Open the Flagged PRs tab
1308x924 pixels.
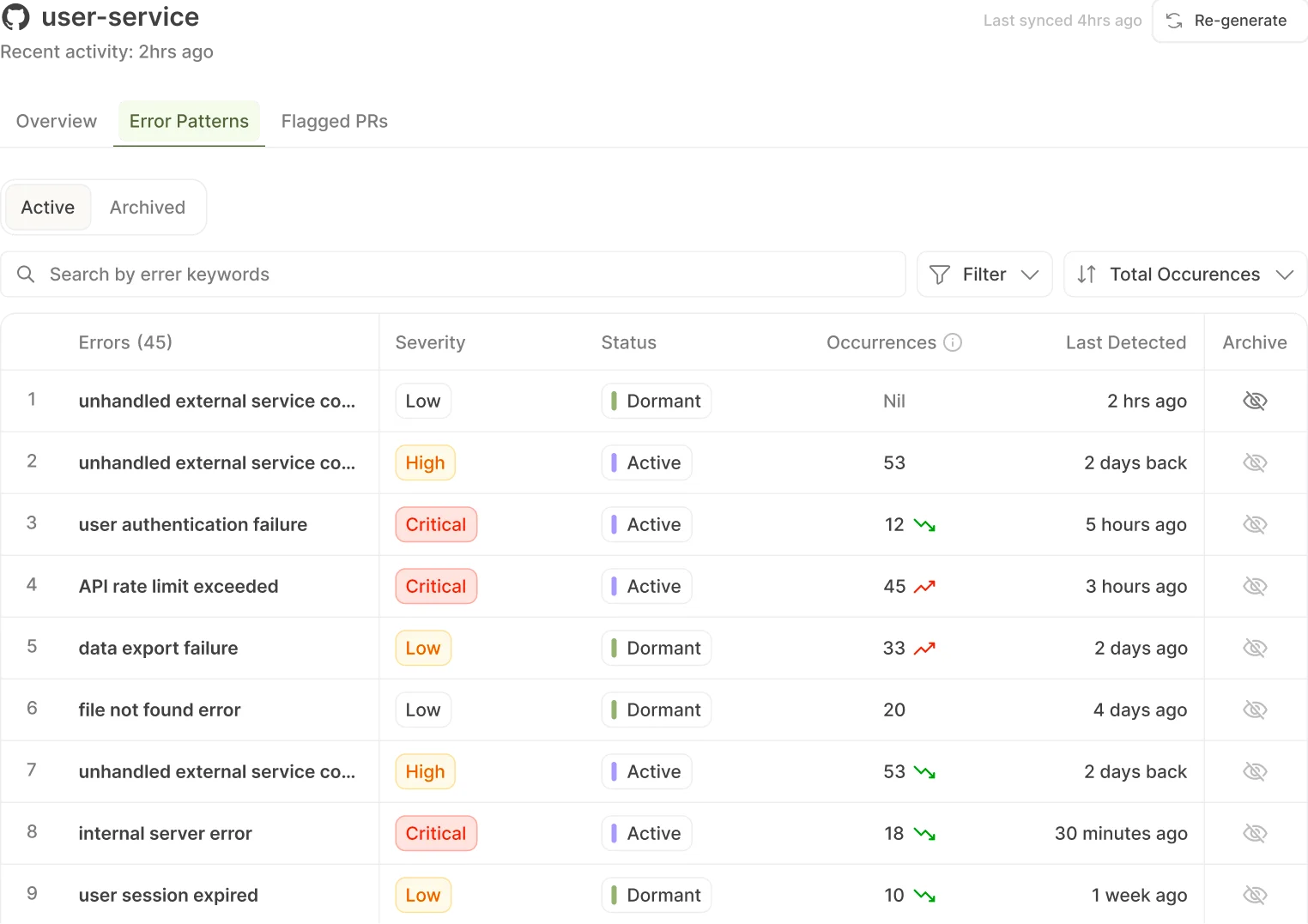point(335,121)
